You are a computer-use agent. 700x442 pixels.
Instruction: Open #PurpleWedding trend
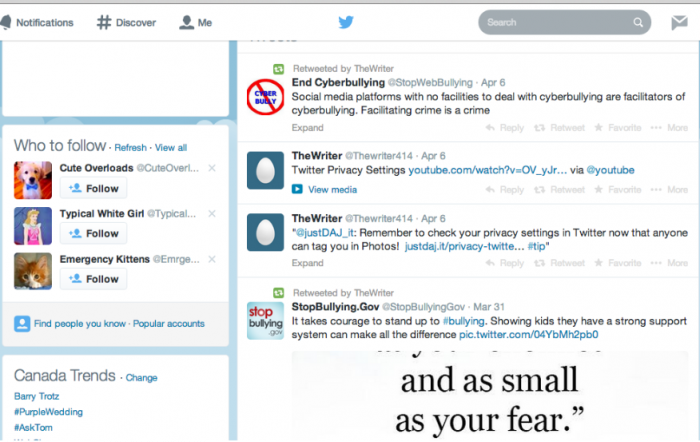pos(48,412)
